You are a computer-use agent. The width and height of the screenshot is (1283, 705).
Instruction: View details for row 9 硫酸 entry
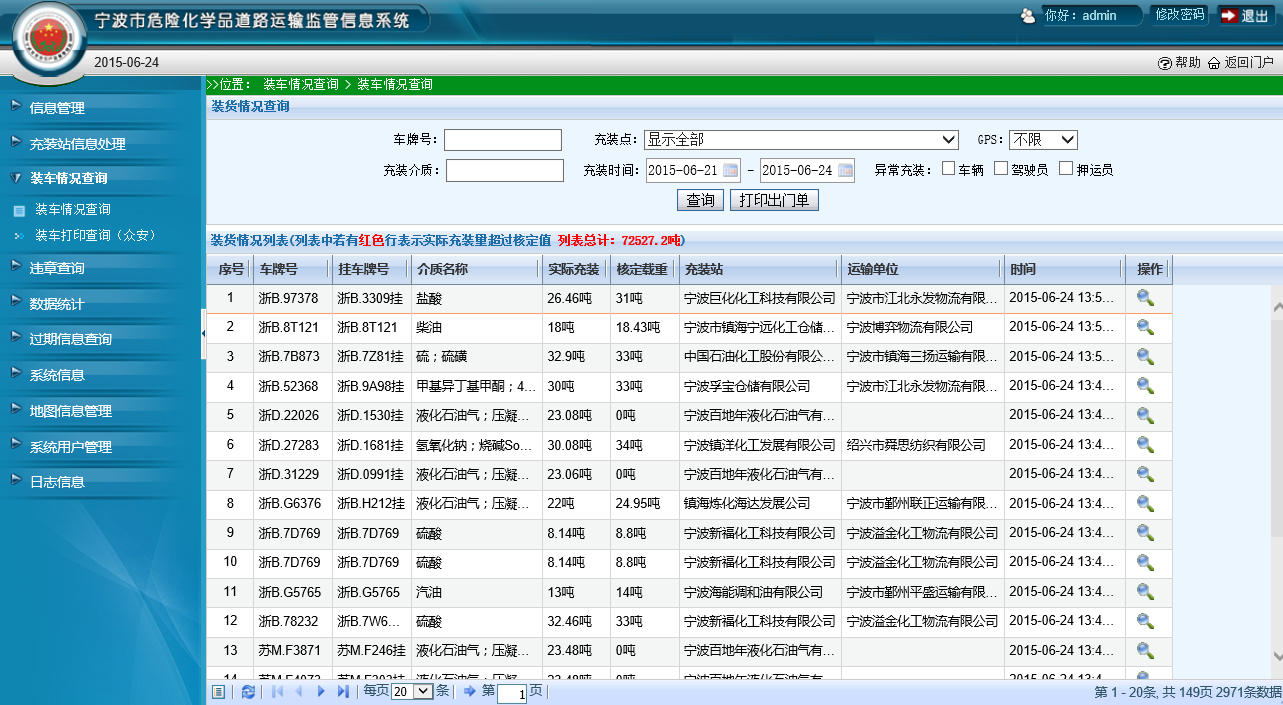click(x=1145, y=533)
